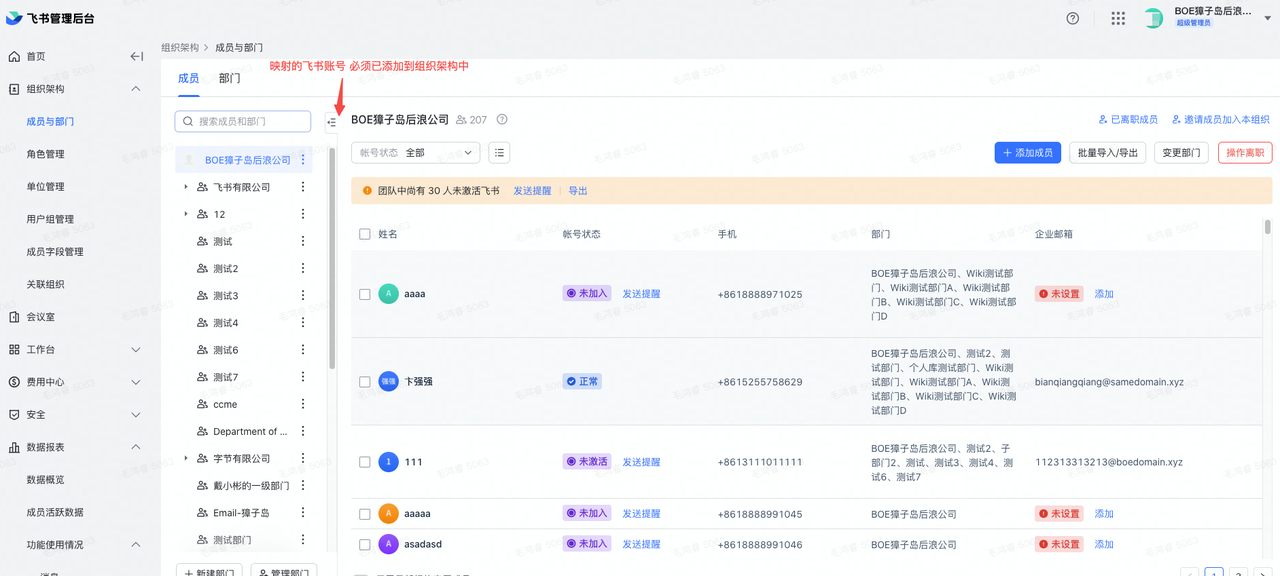
Task: Open the three-dot menu for department 12
Action: point(303,214)
